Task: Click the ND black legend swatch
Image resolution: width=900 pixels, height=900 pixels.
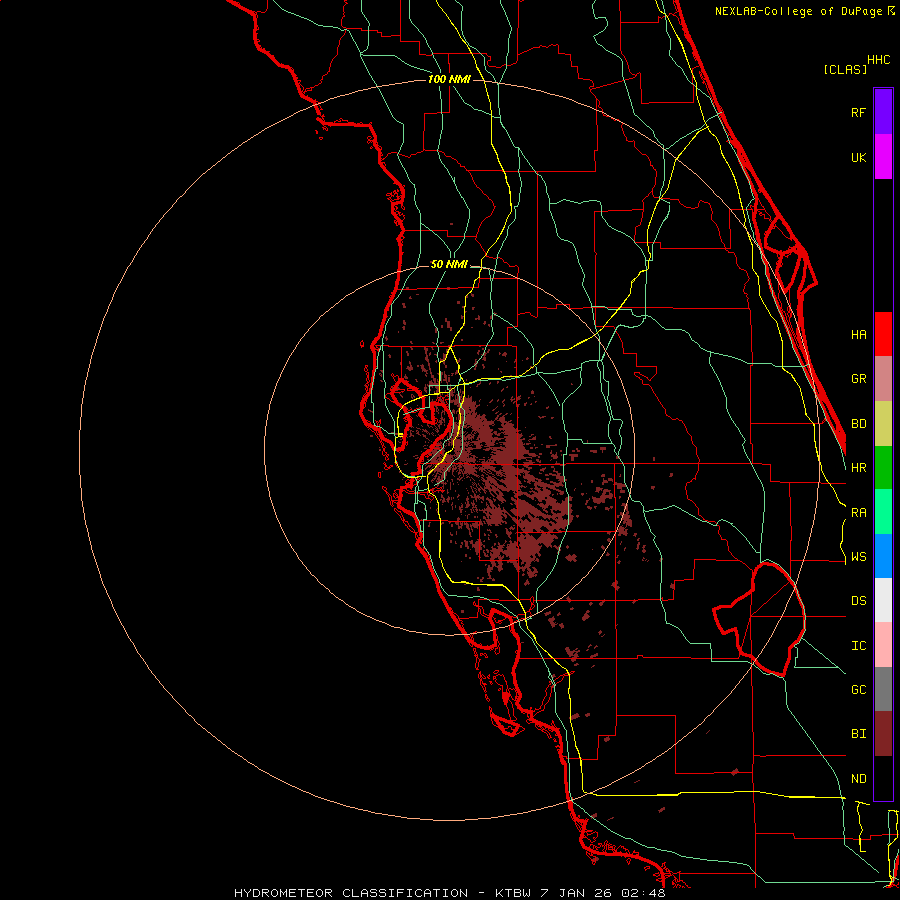Action: pyautogui.click(x=883, y=778)
